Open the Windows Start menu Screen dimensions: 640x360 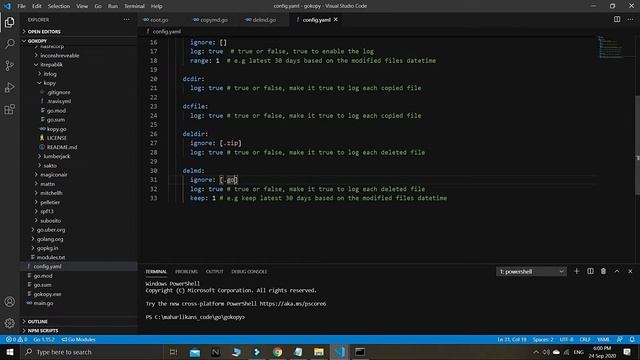(10, 352)
